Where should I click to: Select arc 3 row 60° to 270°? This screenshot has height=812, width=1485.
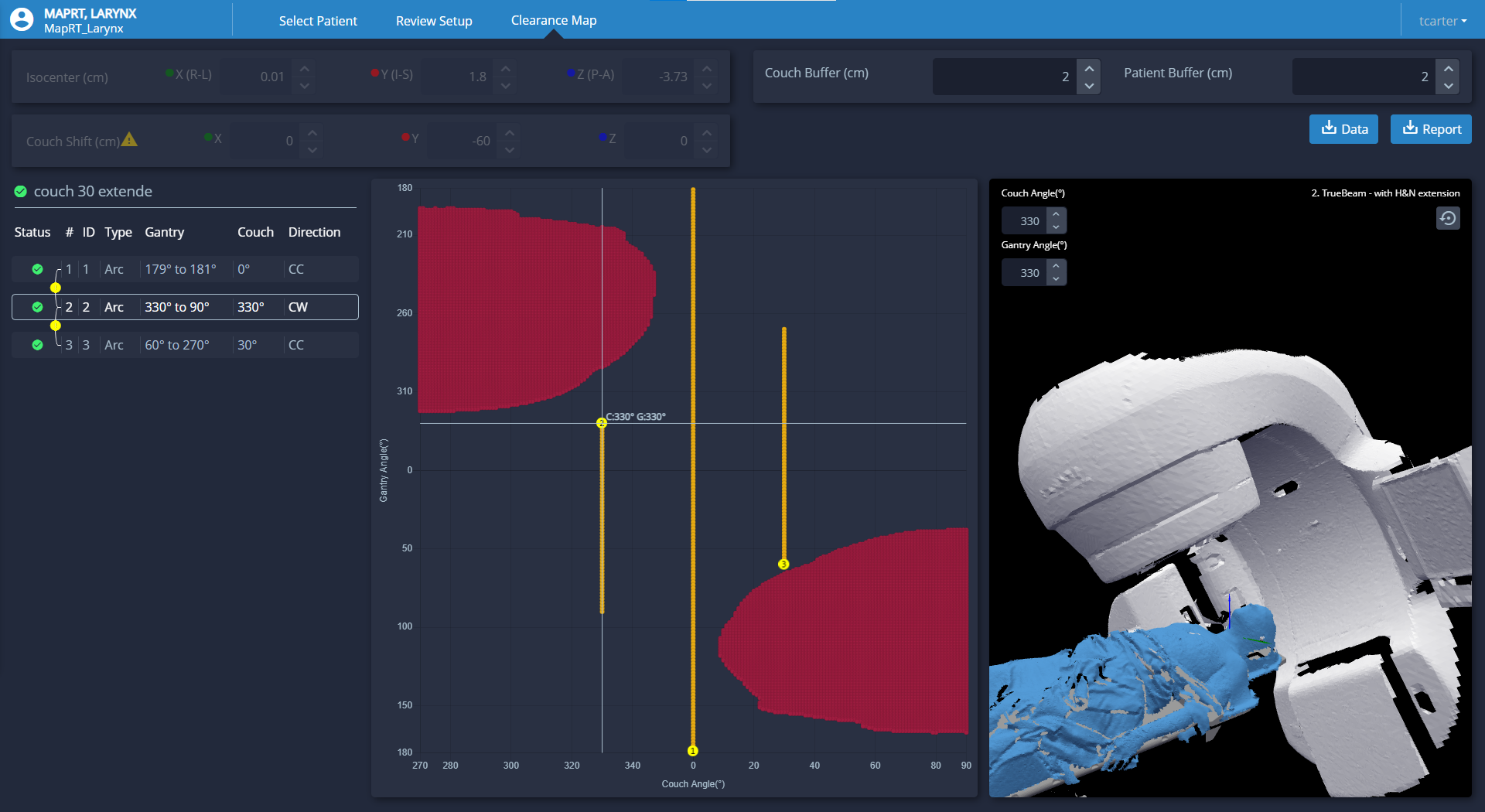185,345
